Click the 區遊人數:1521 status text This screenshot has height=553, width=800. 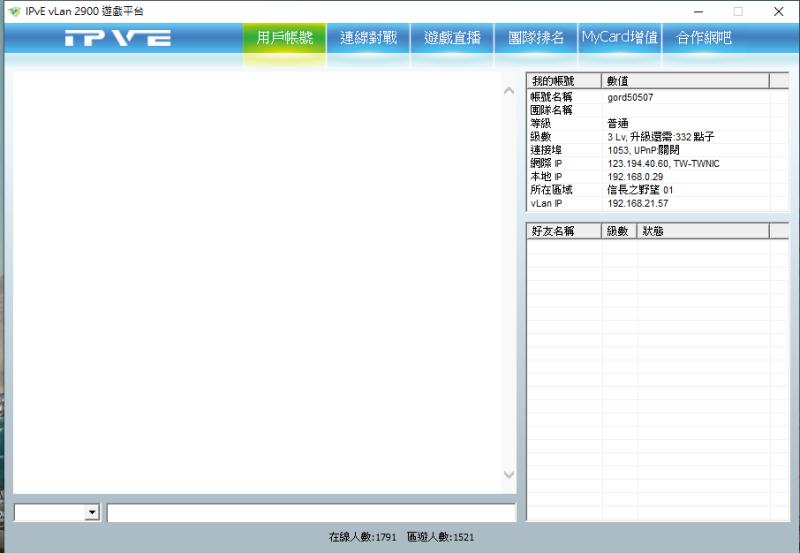coord(440,537)
